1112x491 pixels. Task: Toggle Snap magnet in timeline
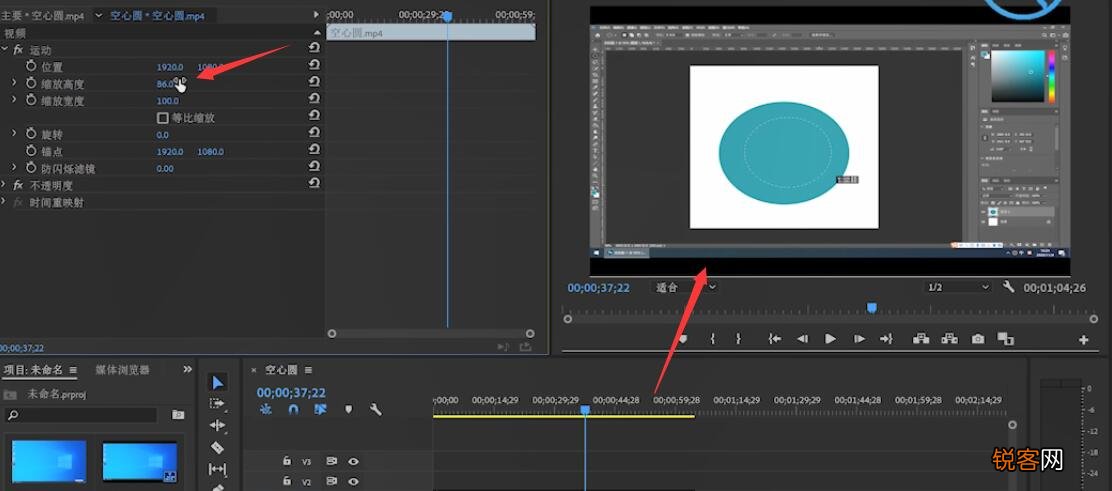click(x=293, y=409)
